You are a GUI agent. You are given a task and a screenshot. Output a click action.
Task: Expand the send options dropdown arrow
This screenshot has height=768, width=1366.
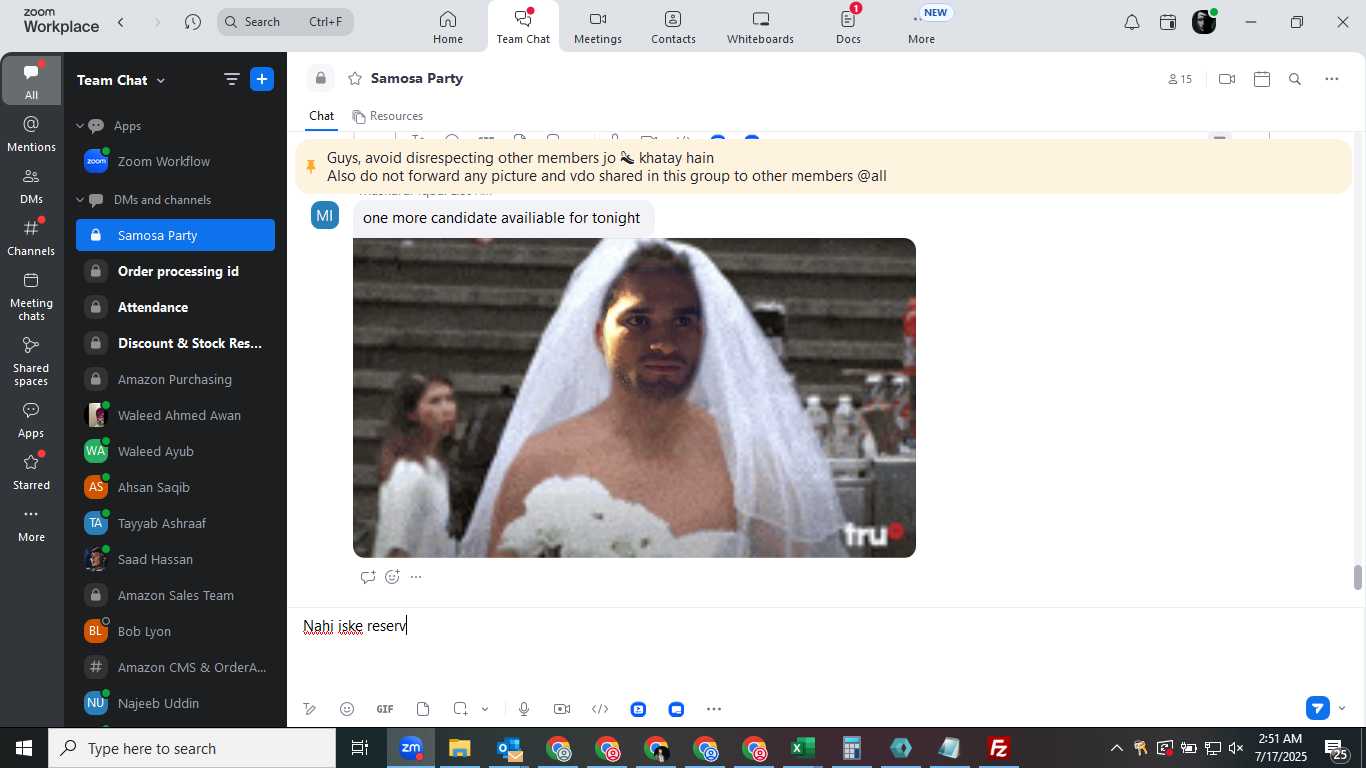[1342, 708]
